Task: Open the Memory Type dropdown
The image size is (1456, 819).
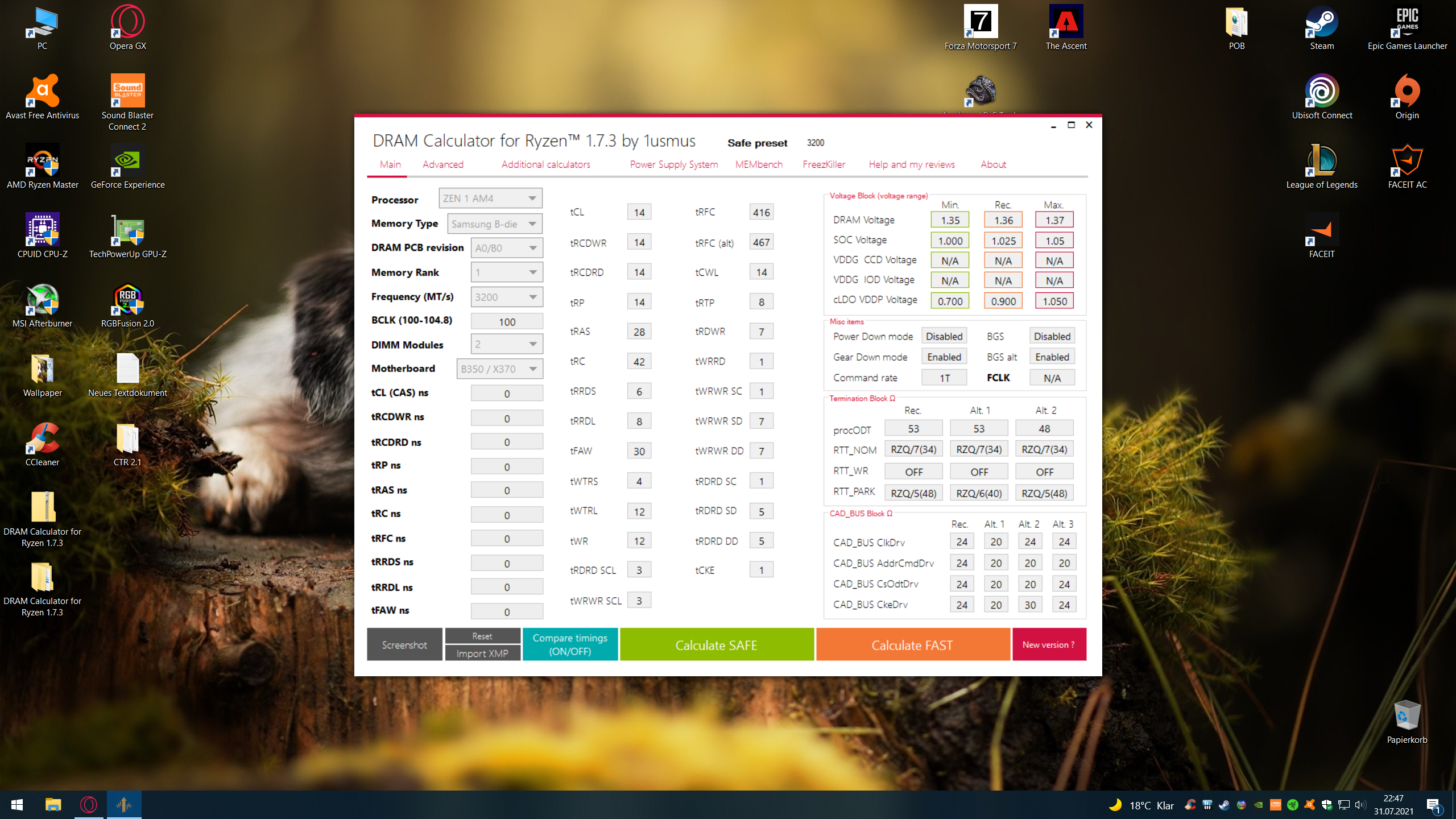Action: 494,224
